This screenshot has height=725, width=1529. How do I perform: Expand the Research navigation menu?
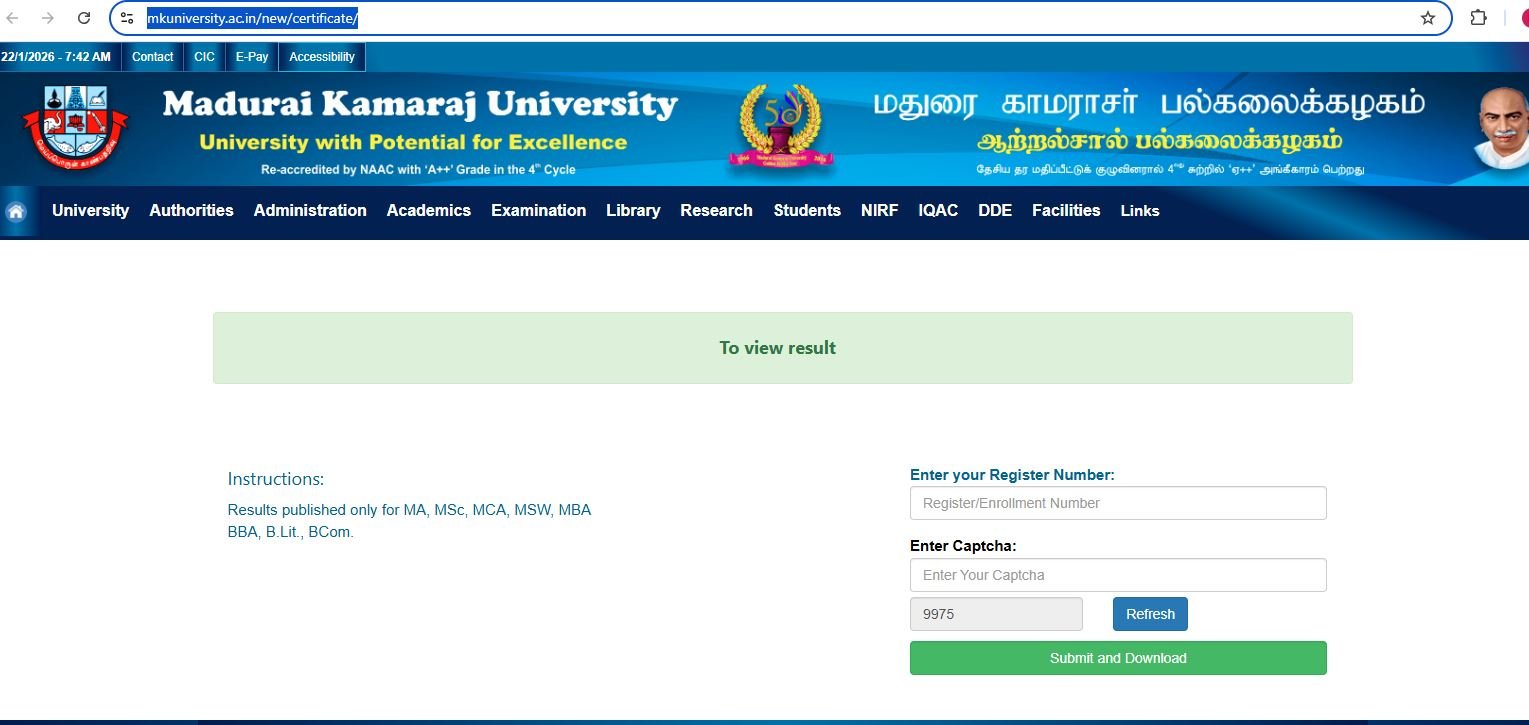[716, 210]
